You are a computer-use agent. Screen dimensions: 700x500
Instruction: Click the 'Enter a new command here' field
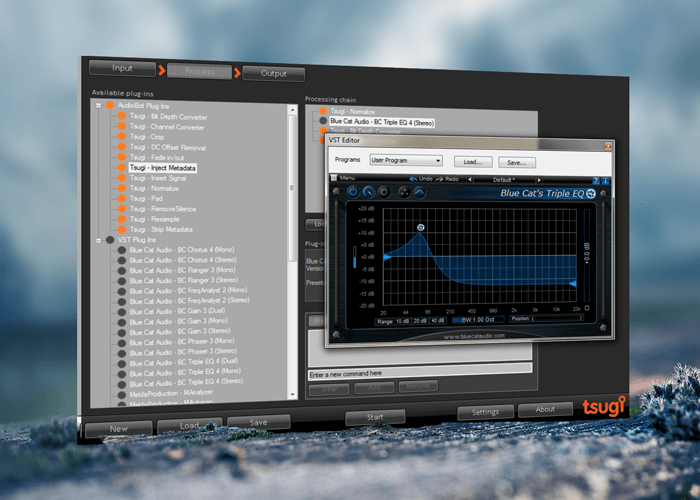(420, 371)
